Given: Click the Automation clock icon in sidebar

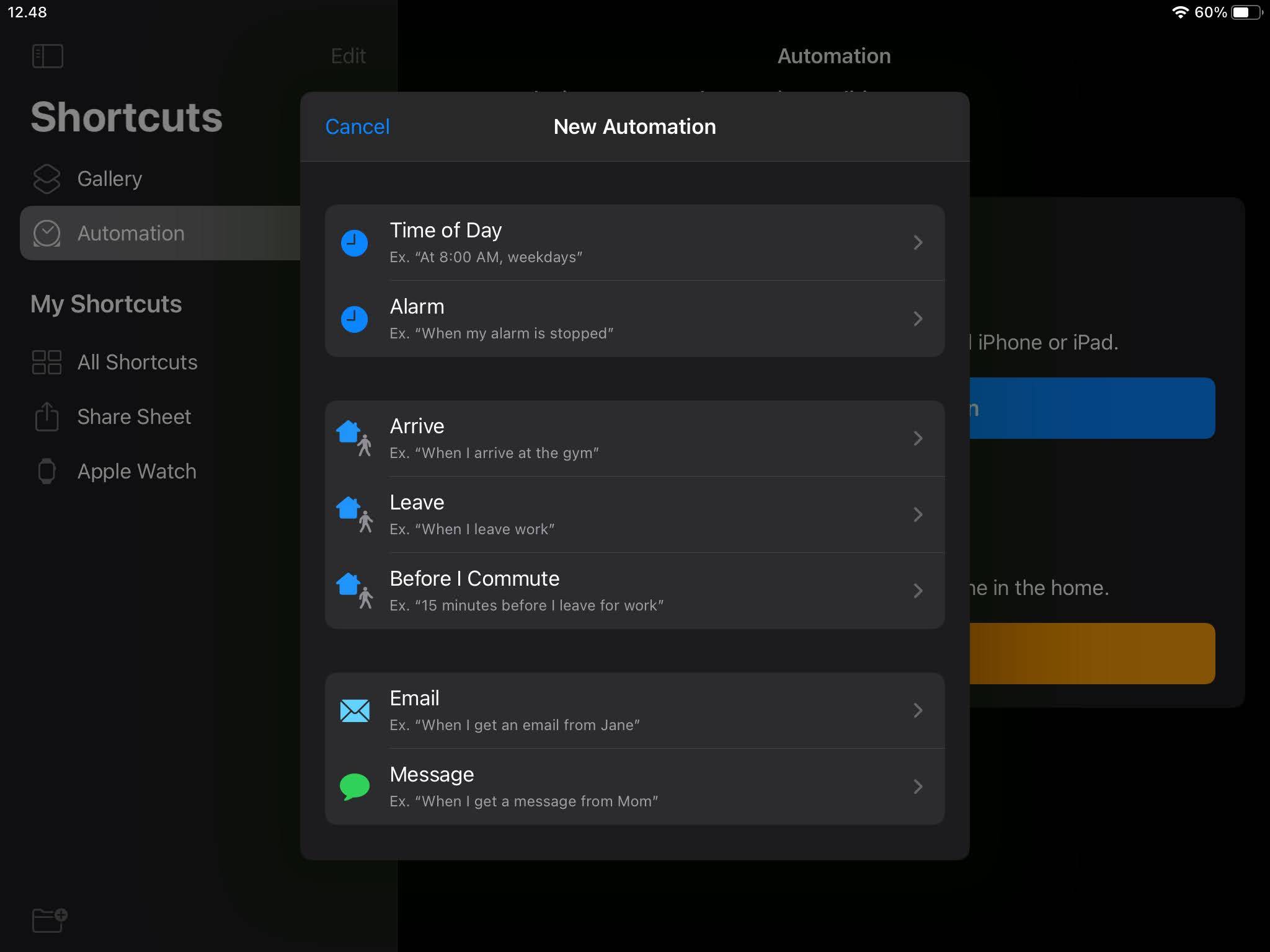Looking at the screenshot, I should (x=47, y=233).
